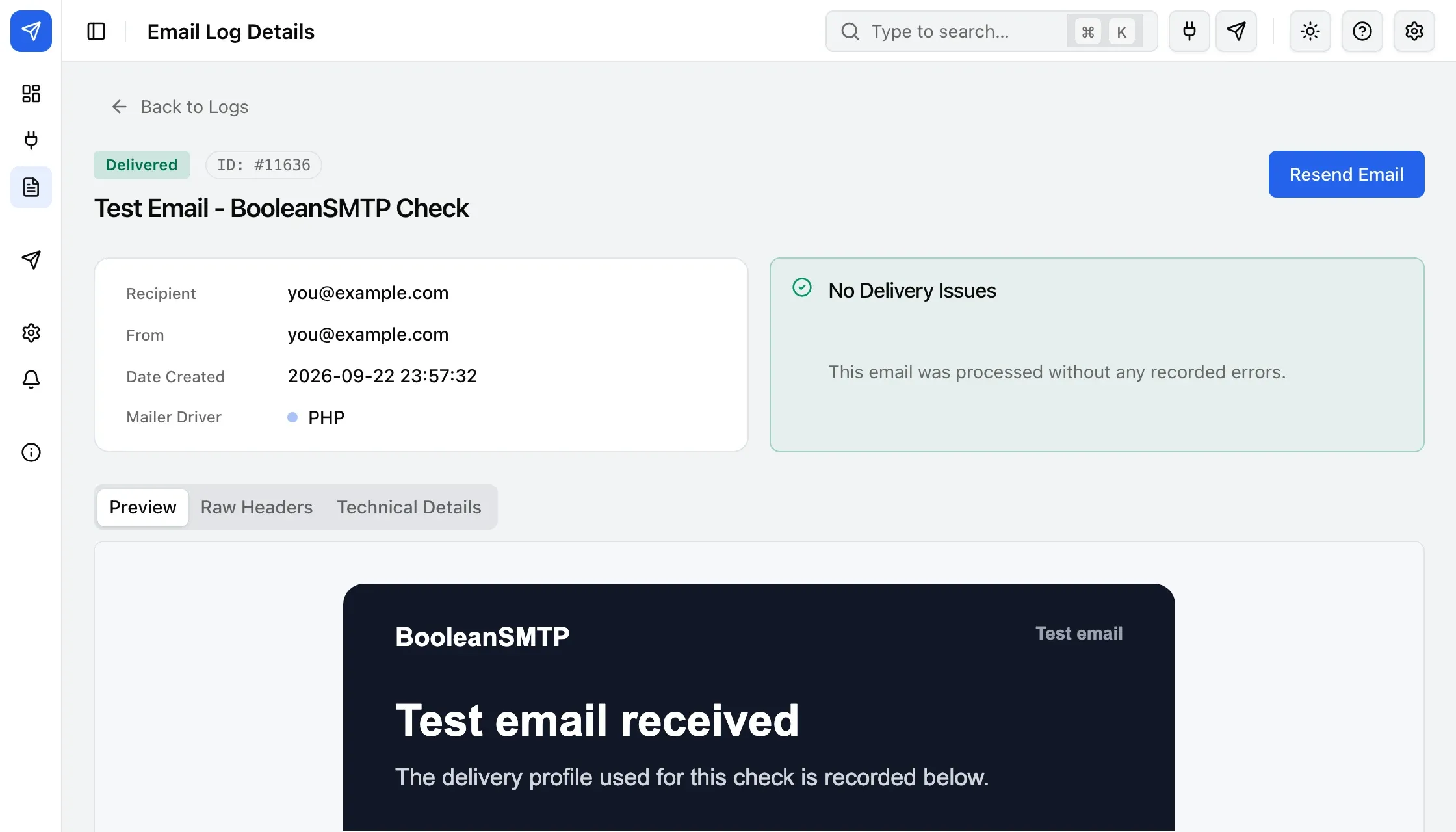Click the No Delivery Issues check icon
1456x832 pixels.
click(x=802, y=287)
